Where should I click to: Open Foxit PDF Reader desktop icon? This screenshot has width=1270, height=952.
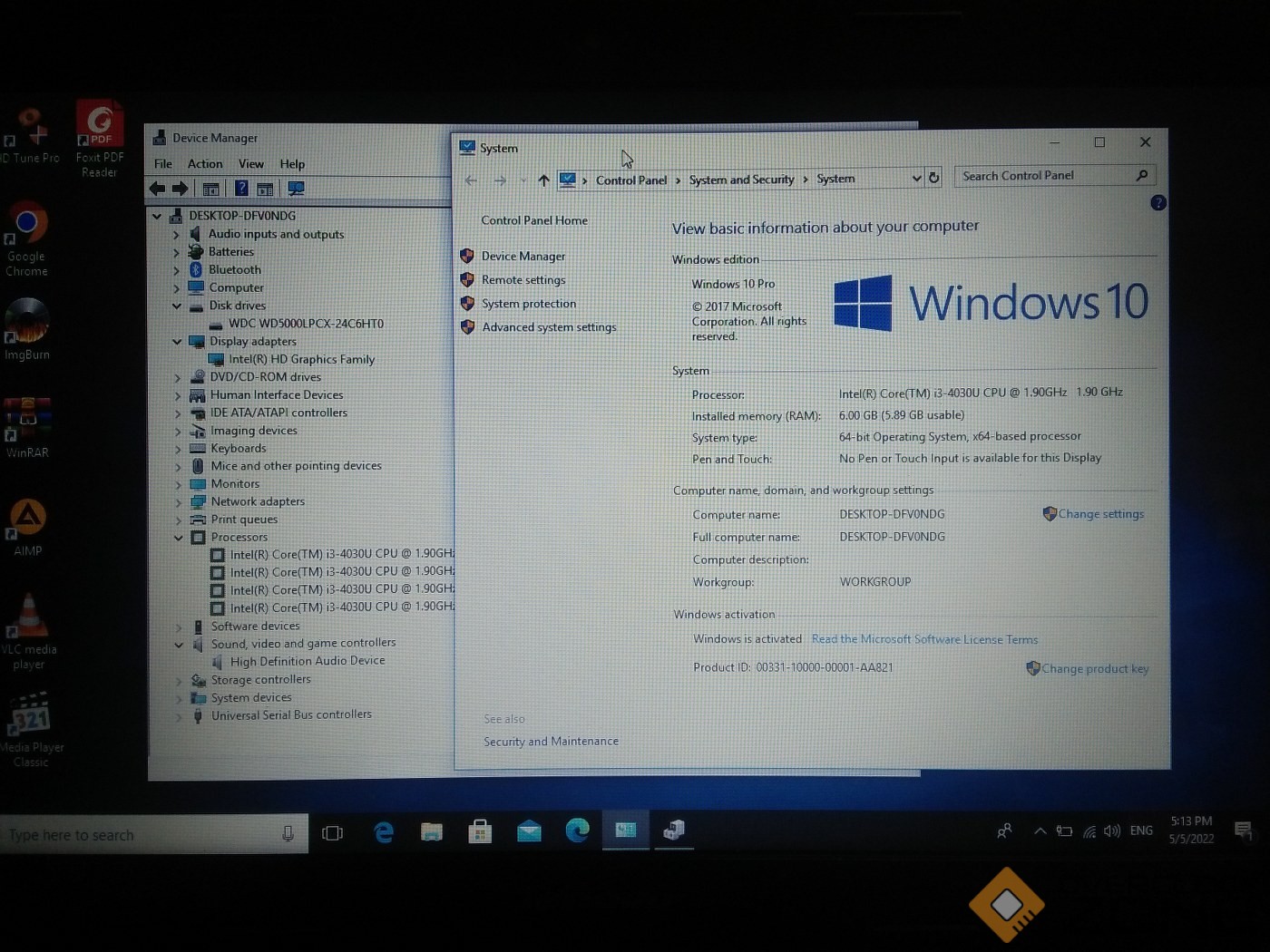pyautogui.click(x=100, y=138)
